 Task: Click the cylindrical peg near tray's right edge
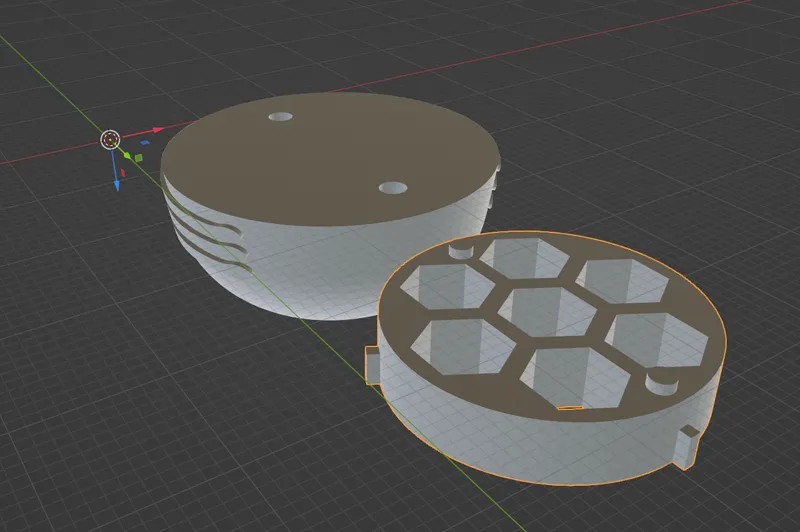pos(662,383)
